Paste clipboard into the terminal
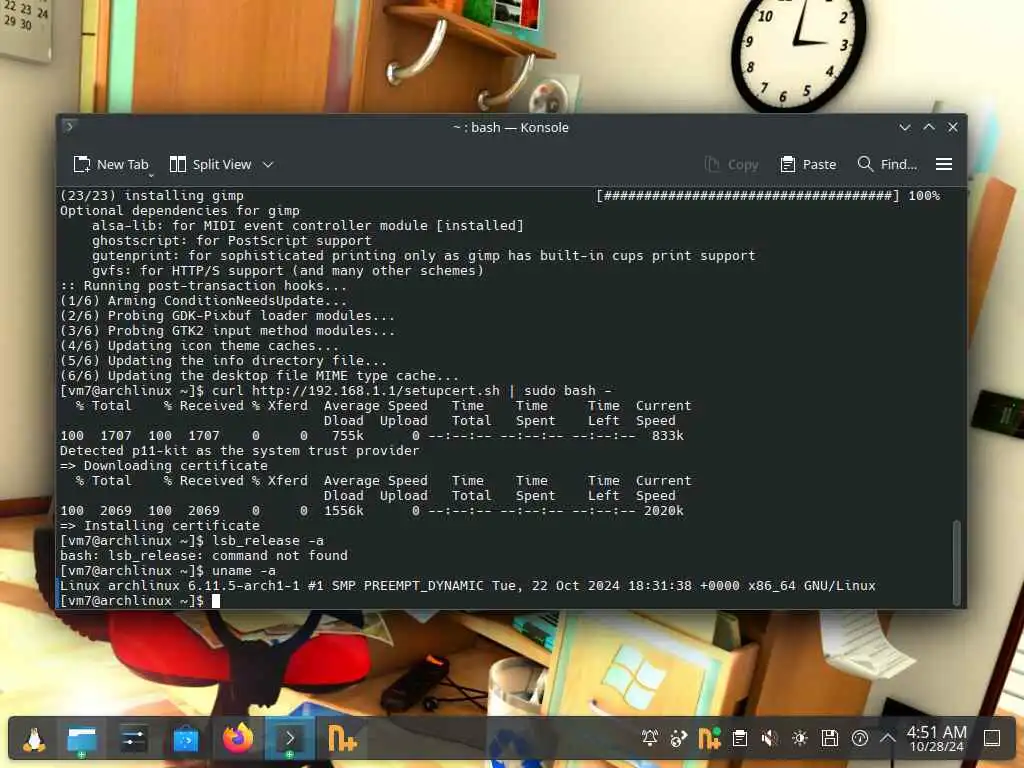This screenshot has width=1024, height=768. (808, 165)
